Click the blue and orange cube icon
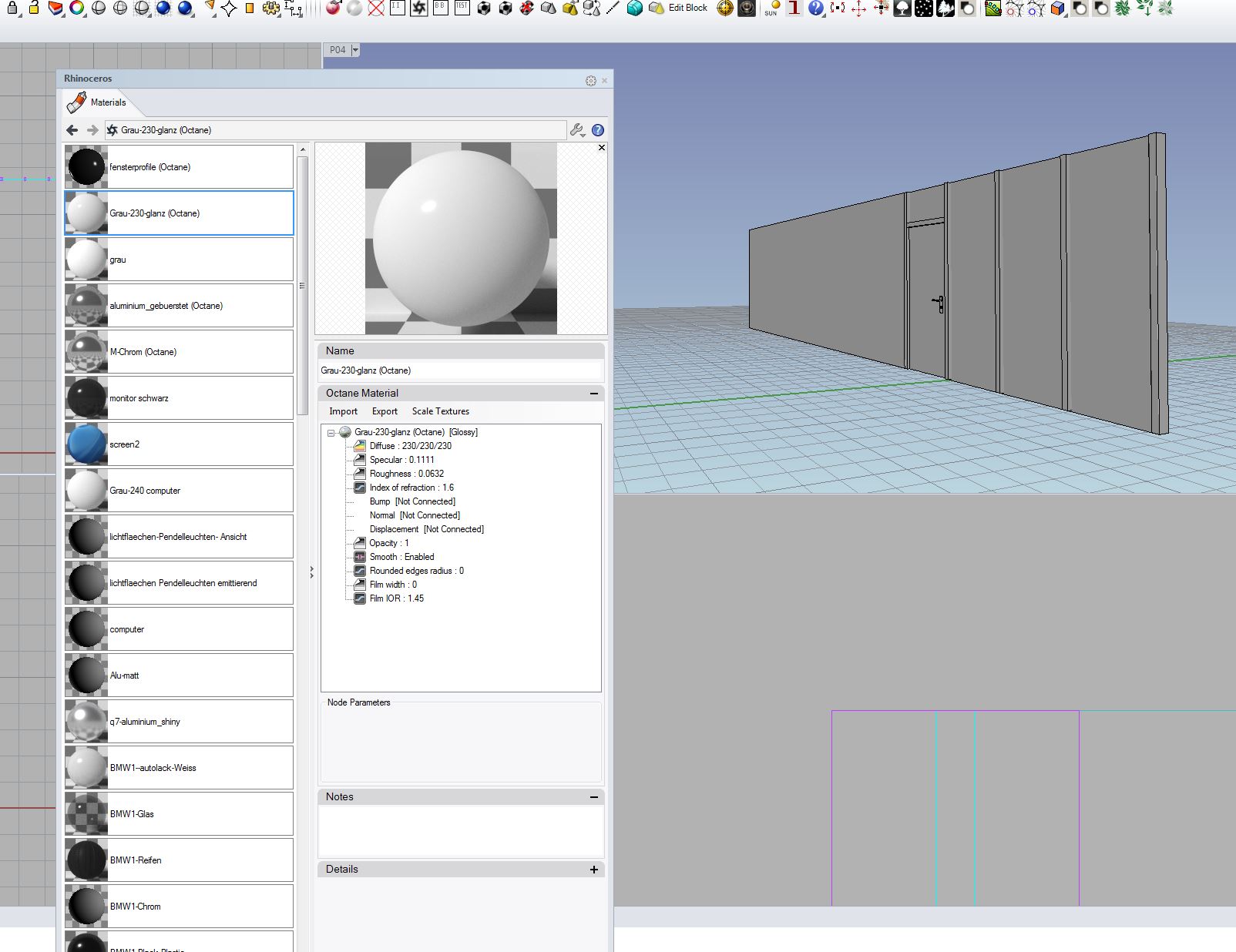1236x952 pixels. pos(1058,8)
